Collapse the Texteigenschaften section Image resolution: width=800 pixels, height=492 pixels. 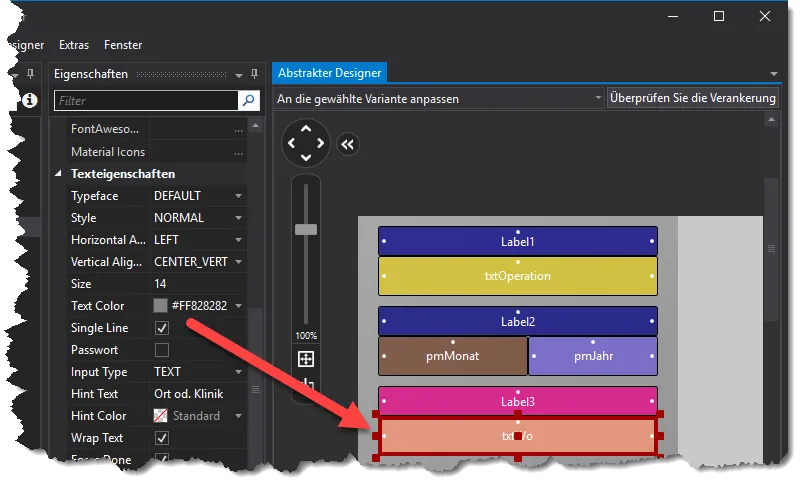point(58,174)
